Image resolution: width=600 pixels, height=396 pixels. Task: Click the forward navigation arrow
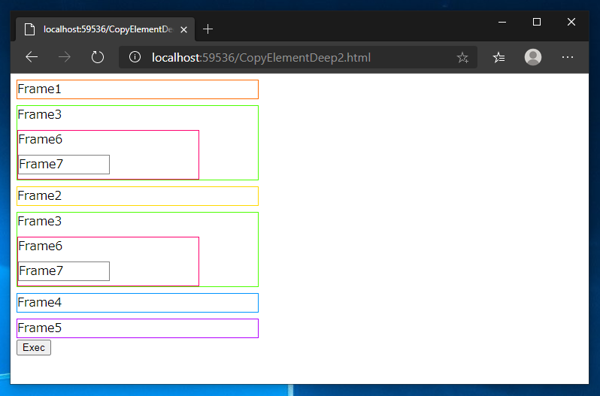coord(64,57)
